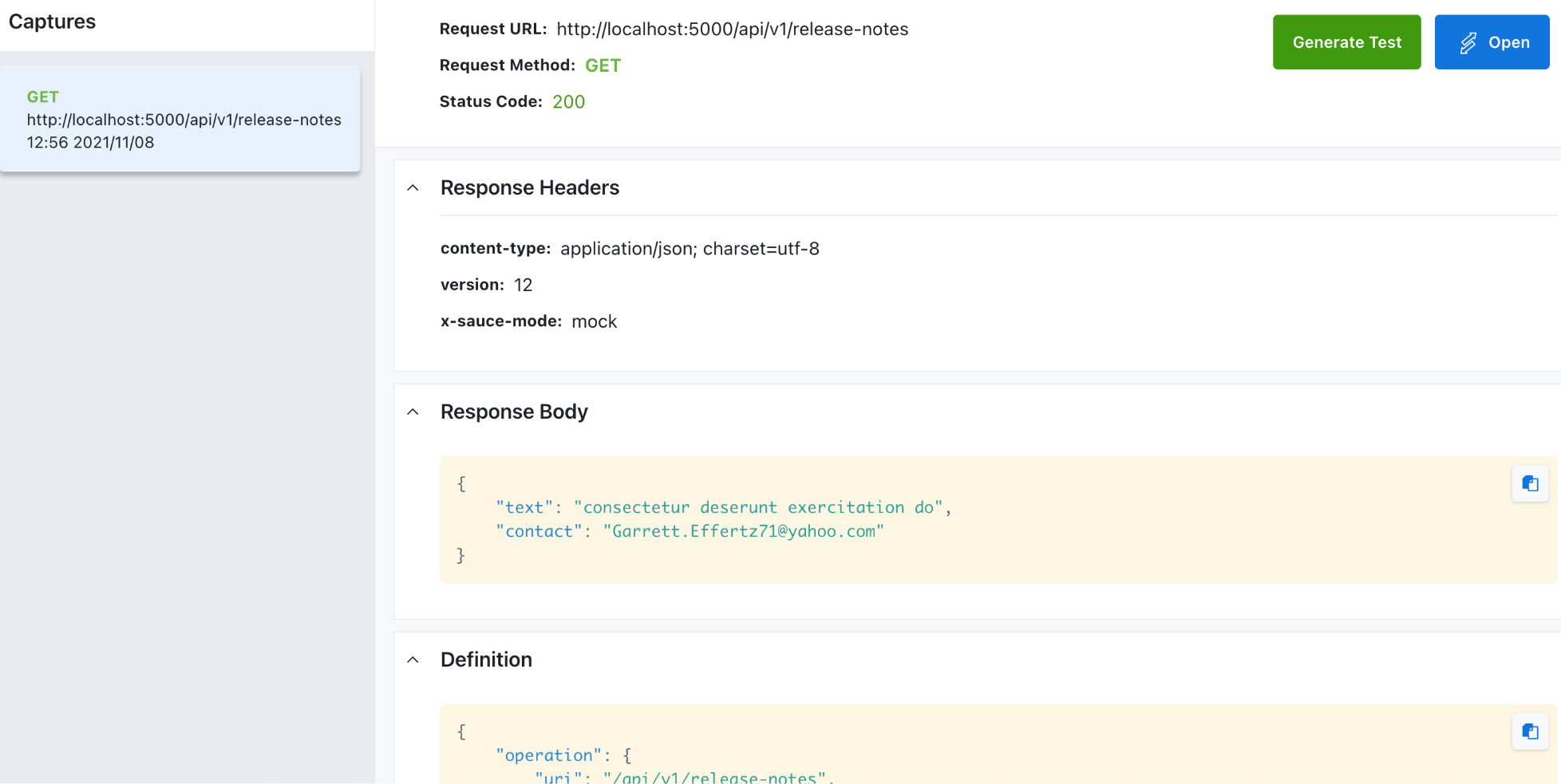Viewport: 1561px width, 784px height.
Task: Click the Request URL value text
Action: (x=733, y=29)
